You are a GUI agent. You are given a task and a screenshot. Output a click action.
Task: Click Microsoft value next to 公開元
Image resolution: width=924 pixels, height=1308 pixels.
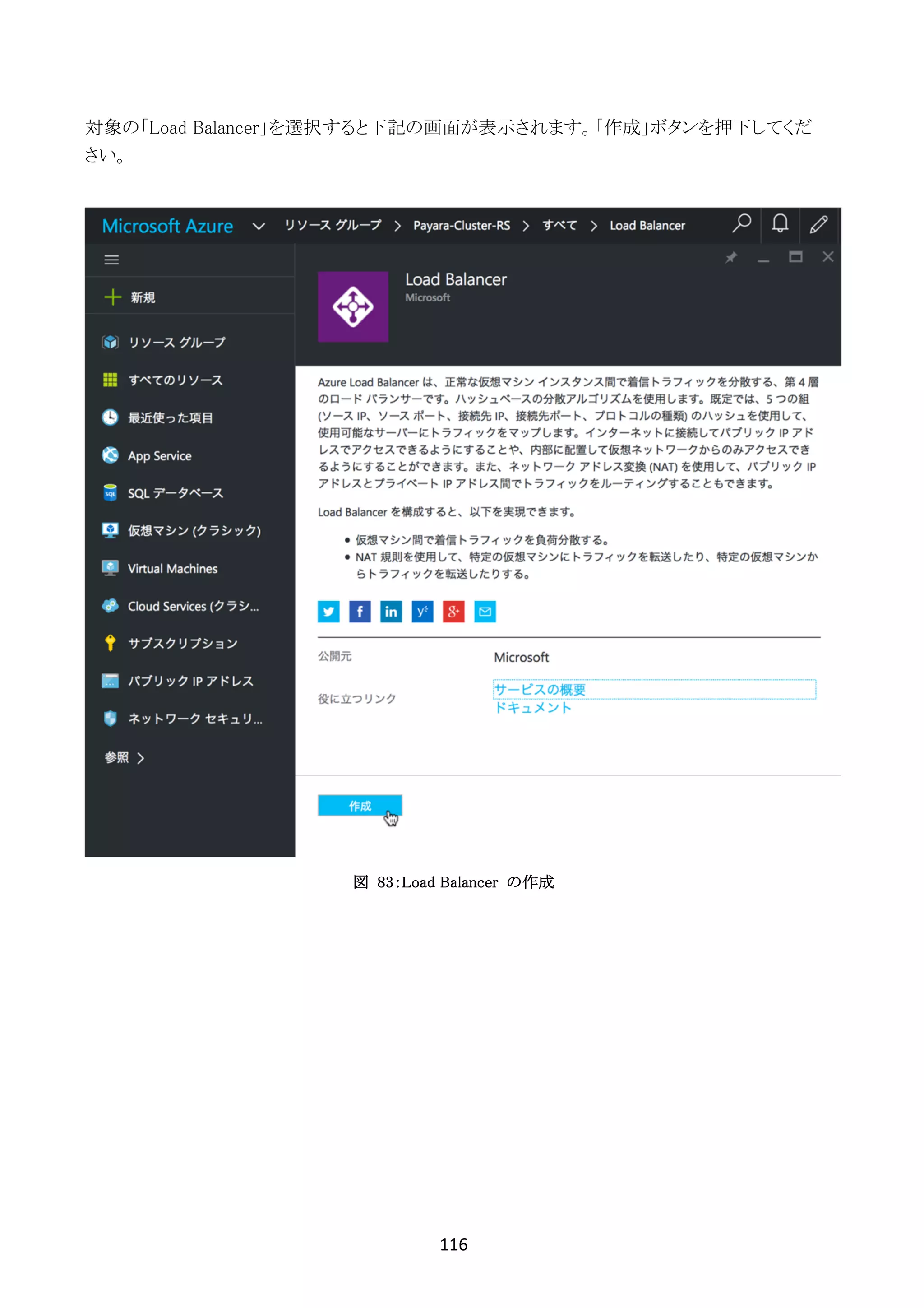tap(522, 658)
